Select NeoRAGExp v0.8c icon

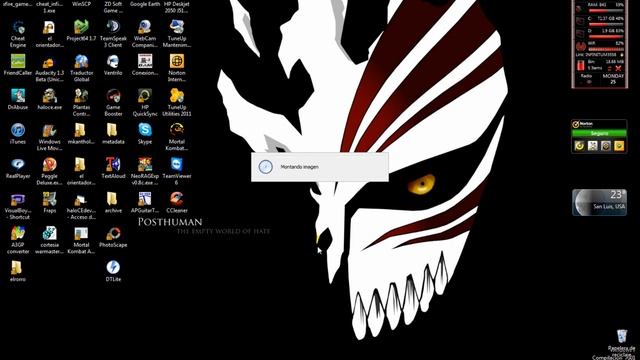pos(144,171)
